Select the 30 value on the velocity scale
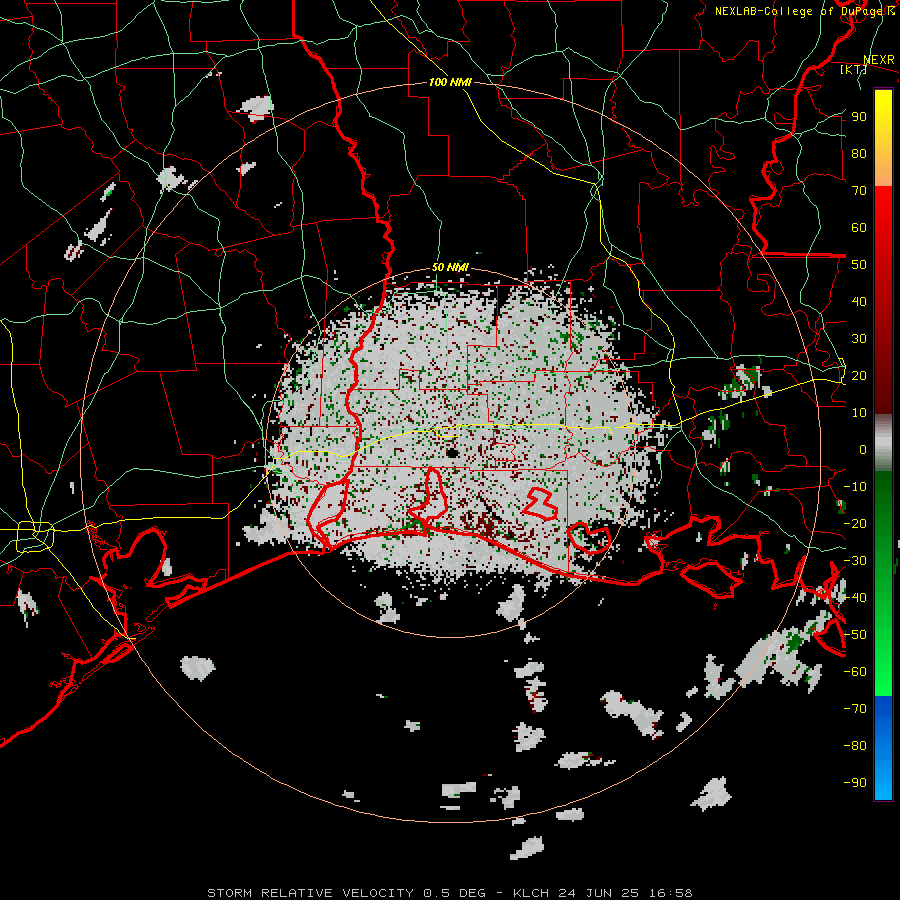 (859, 339)
